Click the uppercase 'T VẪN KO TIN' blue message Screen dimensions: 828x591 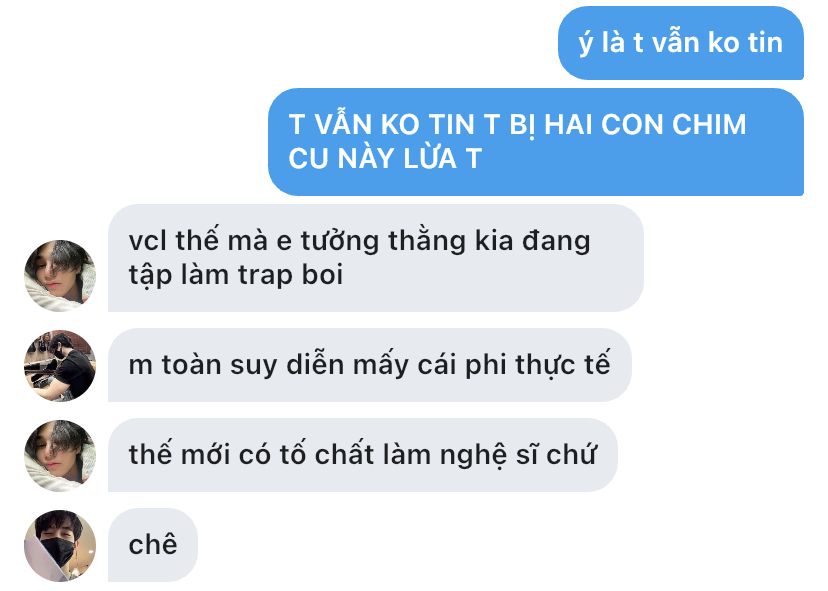tap(536, 142)
